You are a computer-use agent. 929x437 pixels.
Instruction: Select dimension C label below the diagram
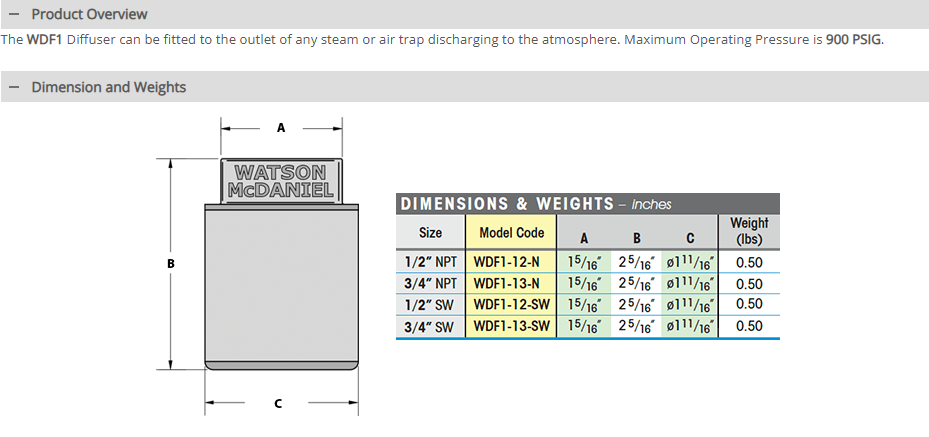[x=278, y=404]
